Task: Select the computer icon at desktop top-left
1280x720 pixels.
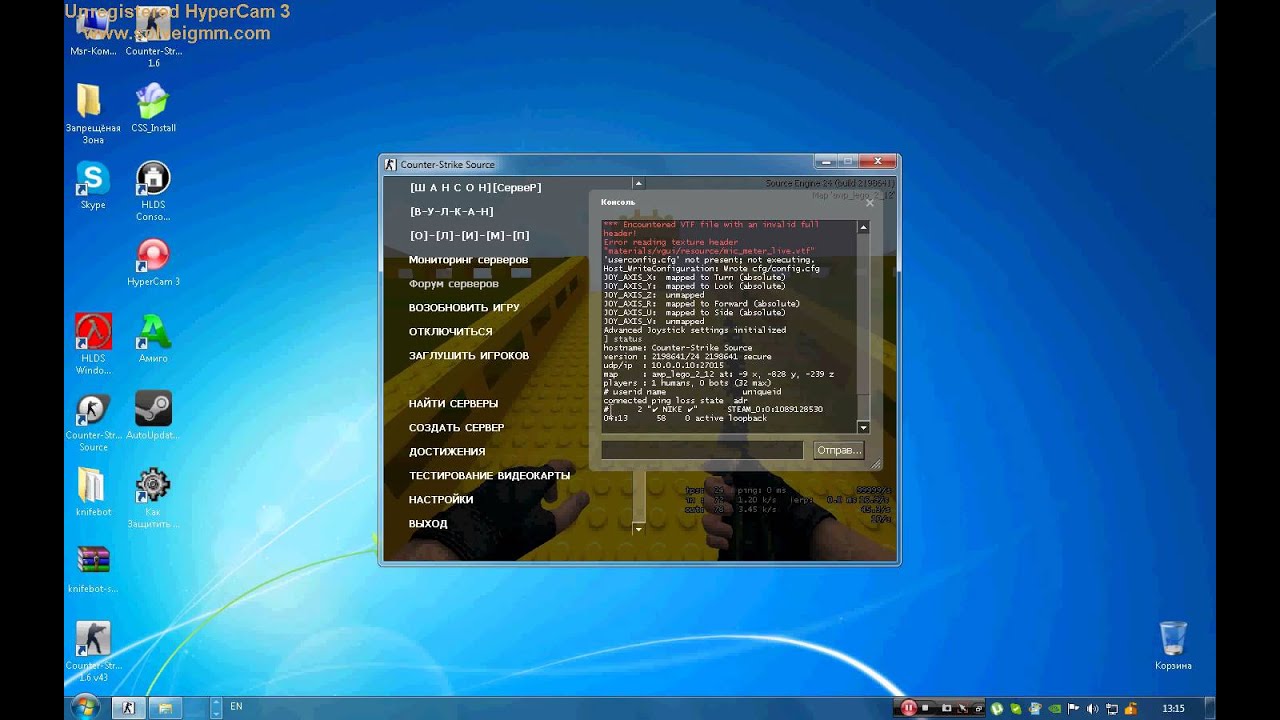Action: pos(93,32)
